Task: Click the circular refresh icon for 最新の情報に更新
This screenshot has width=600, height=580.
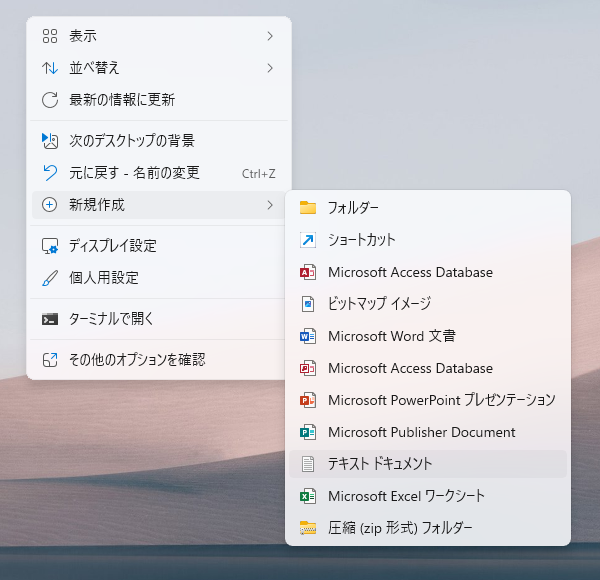Action: pos(50,100)
